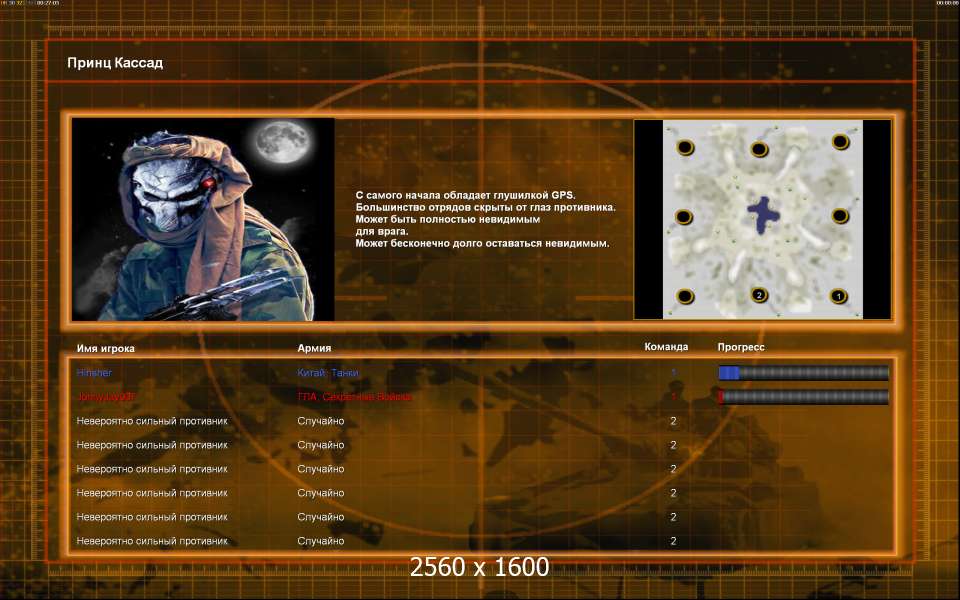
Task: Click the "Команда" column header
Action: (x=666, y=347)
